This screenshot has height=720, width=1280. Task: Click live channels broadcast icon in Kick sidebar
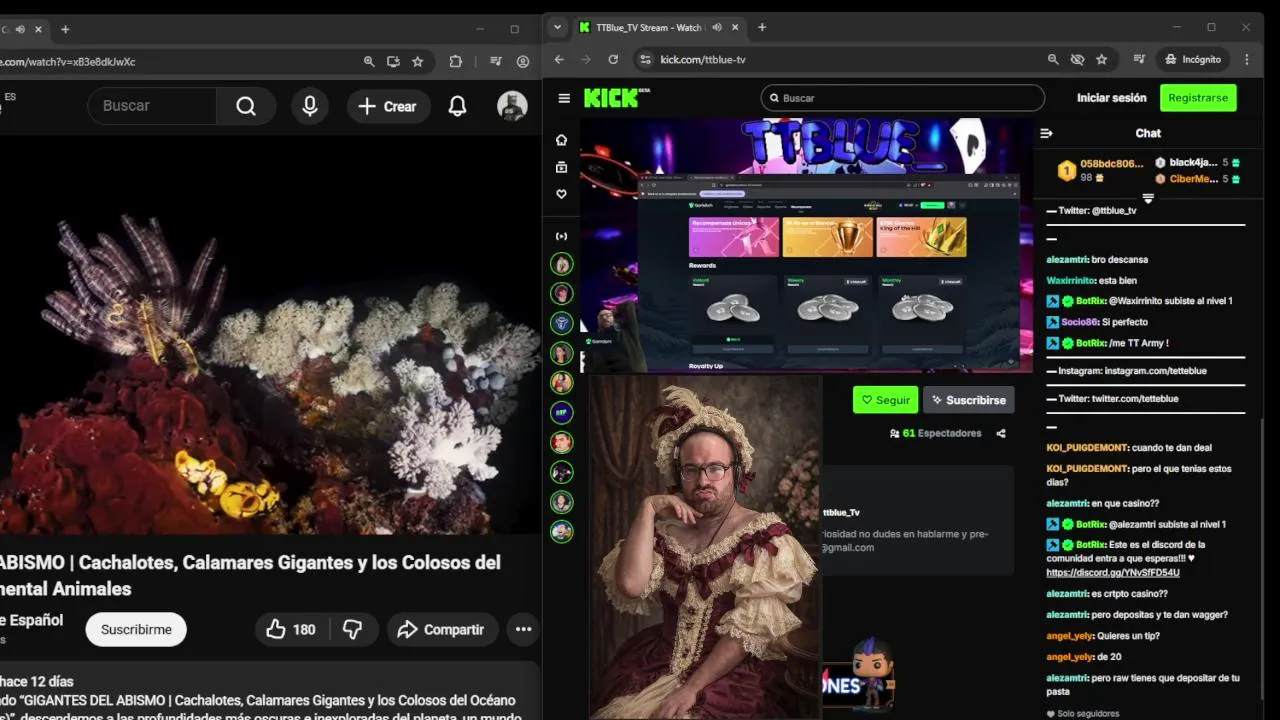tap(561, 236)
